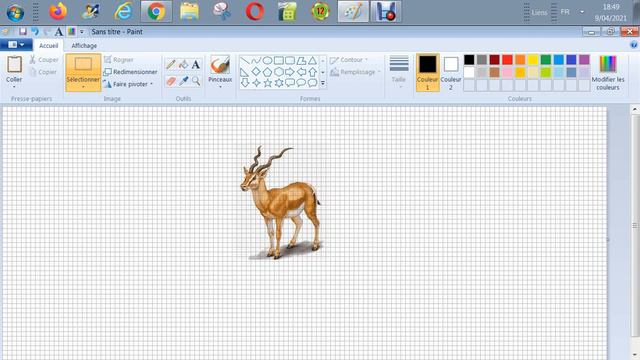Image resolution: width=640 pixels, height=360 pixels.
Task: Choose the straight Line shape
Action: pyautogui.click(x=244, y=61)
